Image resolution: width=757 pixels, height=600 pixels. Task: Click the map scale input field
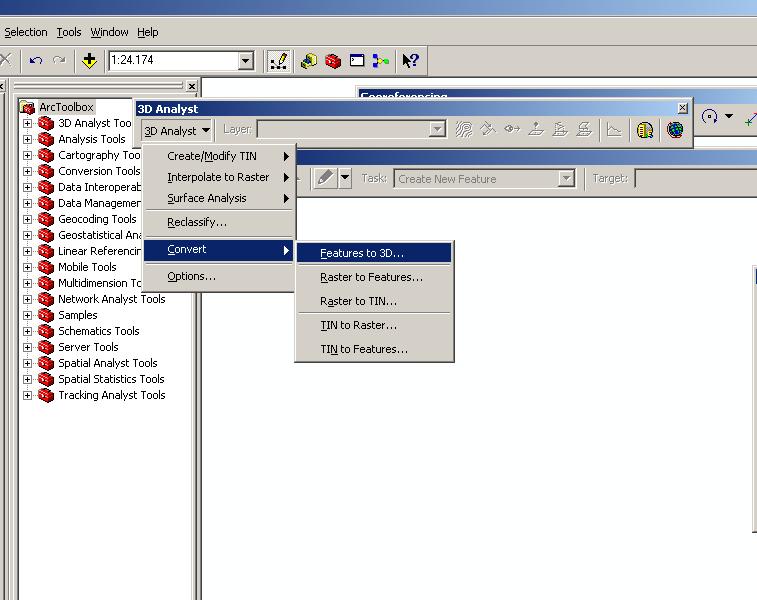pos(174,61)
